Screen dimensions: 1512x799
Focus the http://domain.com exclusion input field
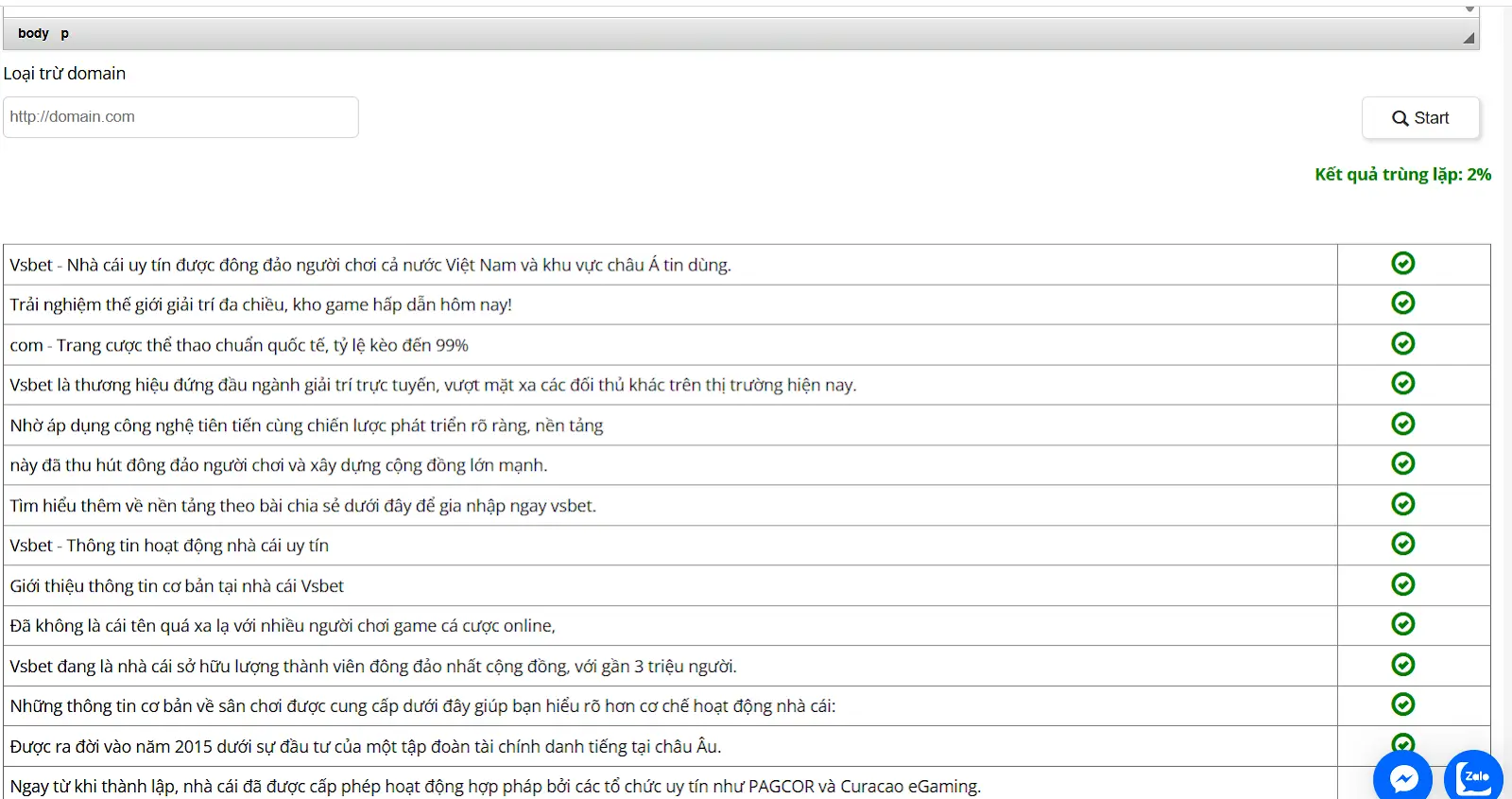click(x=180, y=117)
